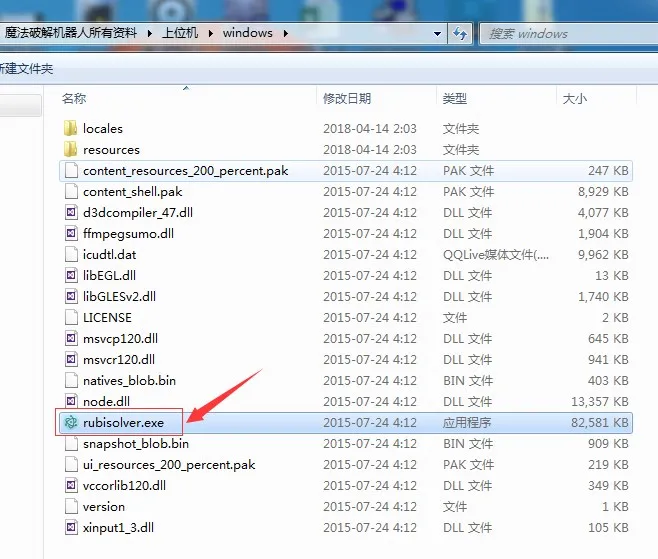Click the 13,357 KB size of node.dll
This screenshot has width=658, height=559.
click(x=600, y=401)
